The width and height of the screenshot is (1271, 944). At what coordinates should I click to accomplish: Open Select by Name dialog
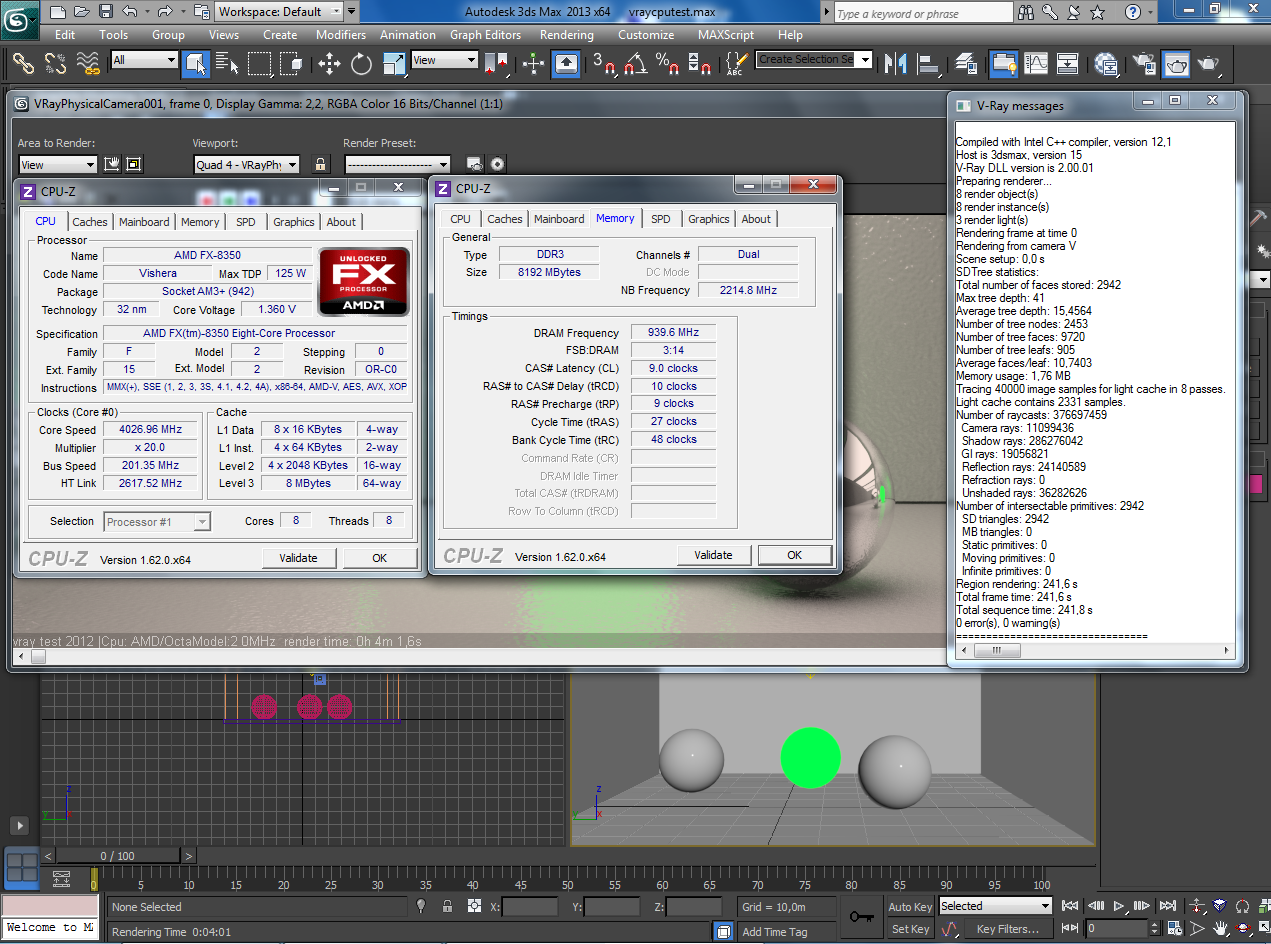coord(227,64)
